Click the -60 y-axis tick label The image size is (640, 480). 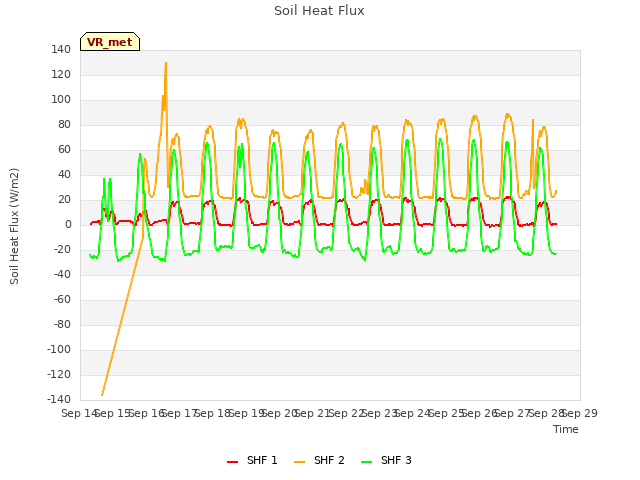point(62,300)
